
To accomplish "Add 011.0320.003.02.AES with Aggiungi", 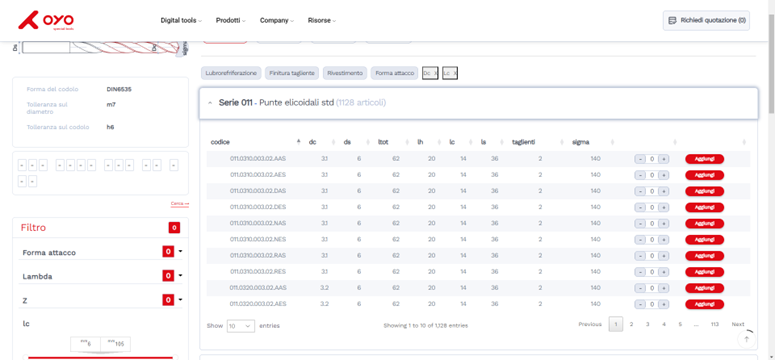I will click(x=704, y=304).
